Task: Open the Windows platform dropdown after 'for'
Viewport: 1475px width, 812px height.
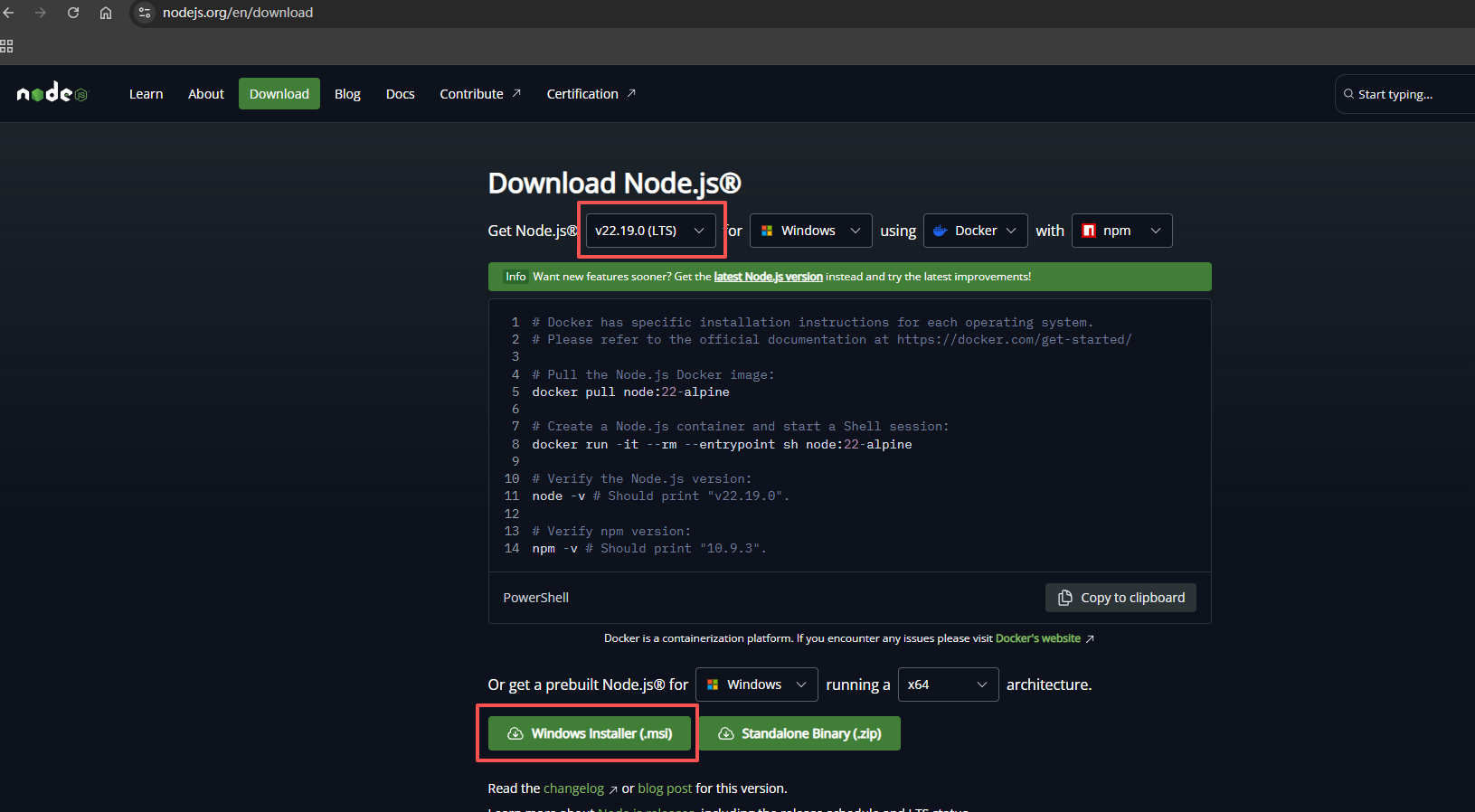Action: click(x=811, y=231)
